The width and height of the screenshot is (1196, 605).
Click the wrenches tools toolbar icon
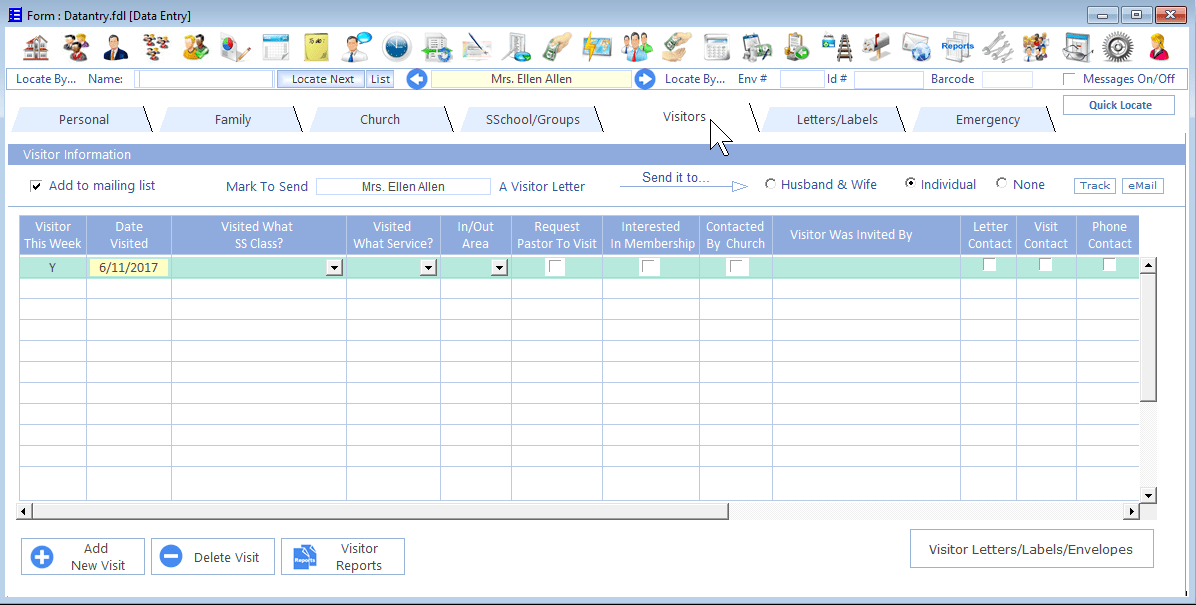click(x=997, y=47)
